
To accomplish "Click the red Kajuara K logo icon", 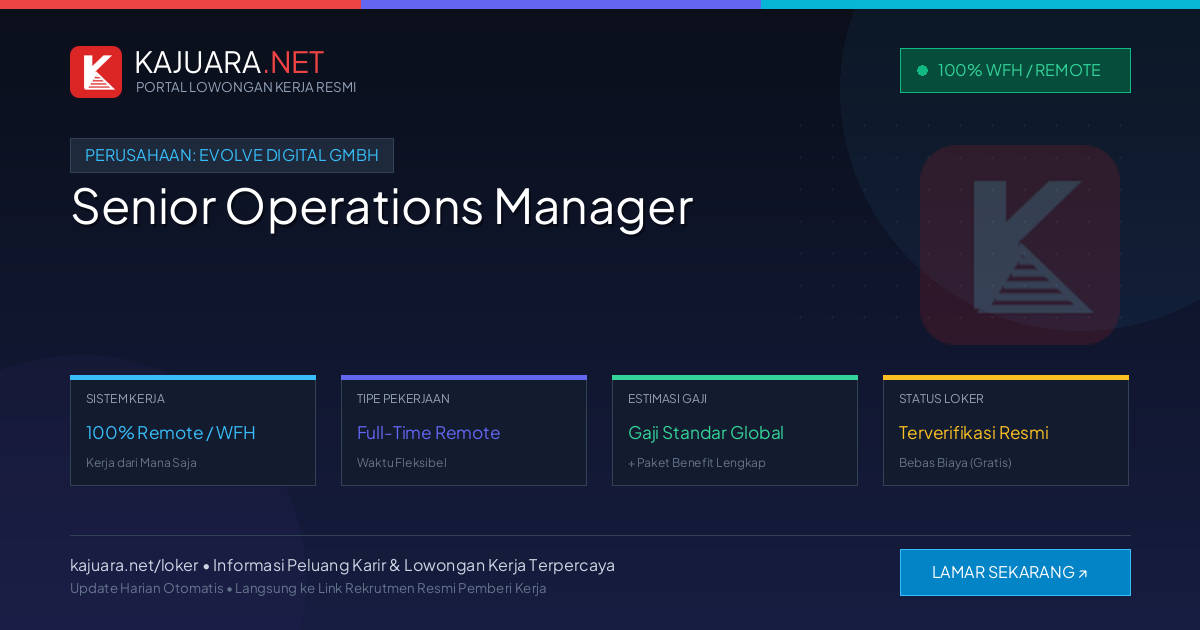I will [x=96, y=72].
